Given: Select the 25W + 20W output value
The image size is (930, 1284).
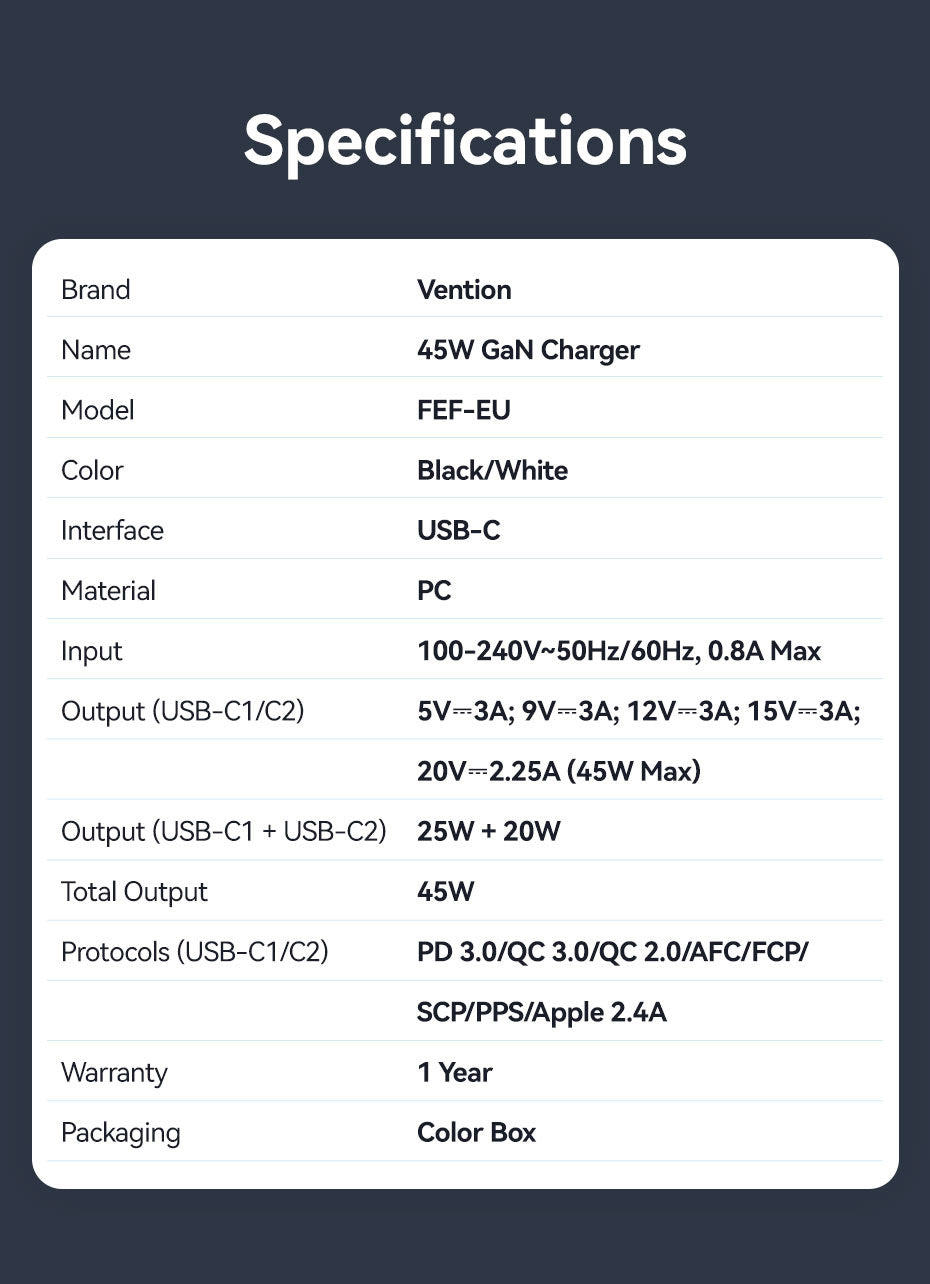Looking at the screenshot, I should (488, 831).
